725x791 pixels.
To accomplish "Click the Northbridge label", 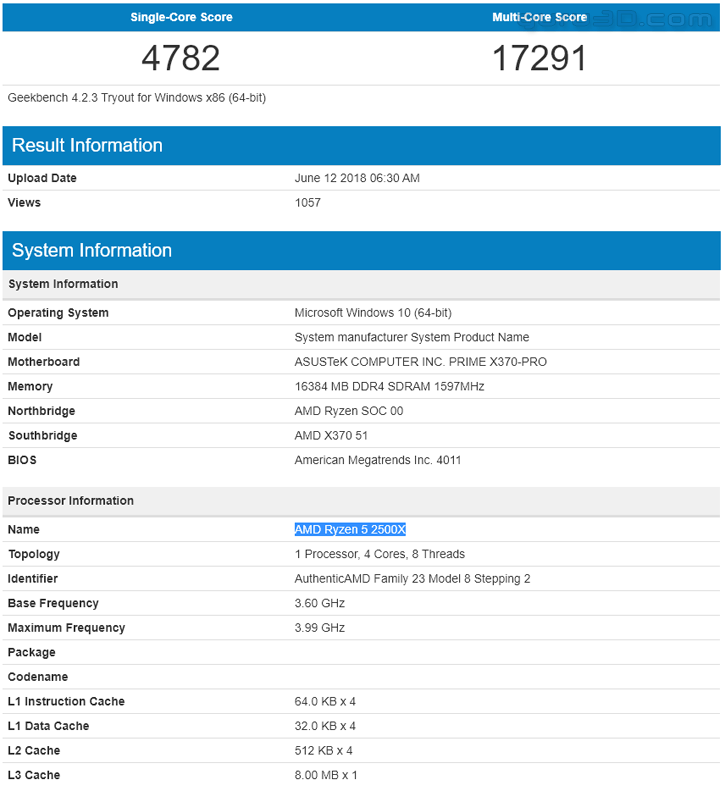I will pos(41,412).
